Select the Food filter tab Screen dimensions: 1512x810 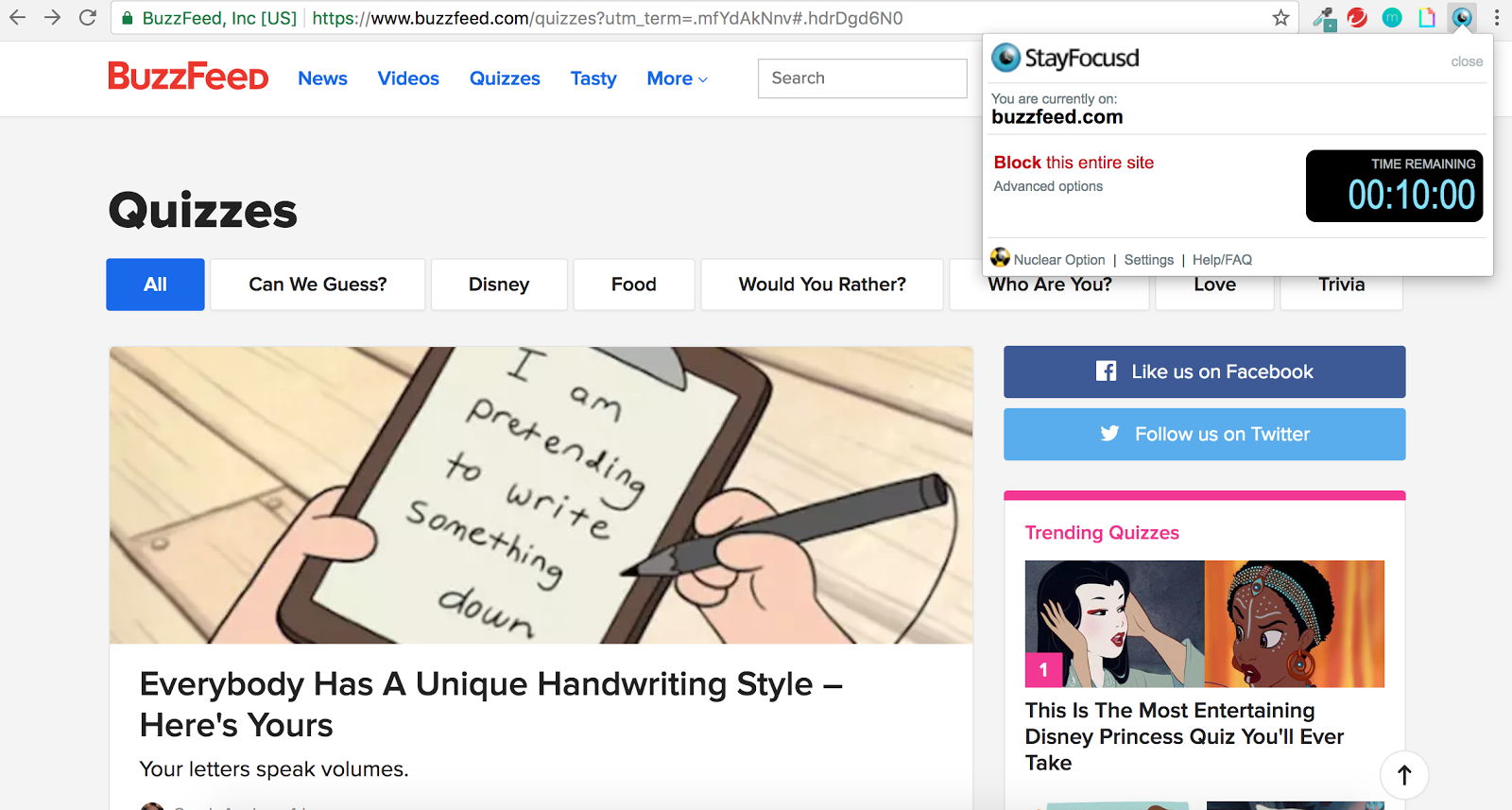(633, 284)
